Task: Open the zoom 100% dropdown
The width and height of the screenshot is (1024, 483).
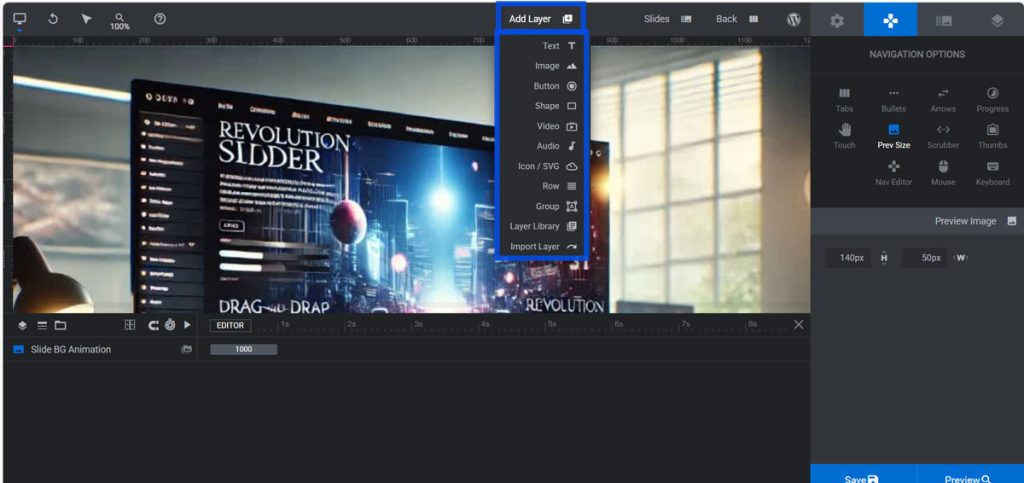Action: [120, 21]
